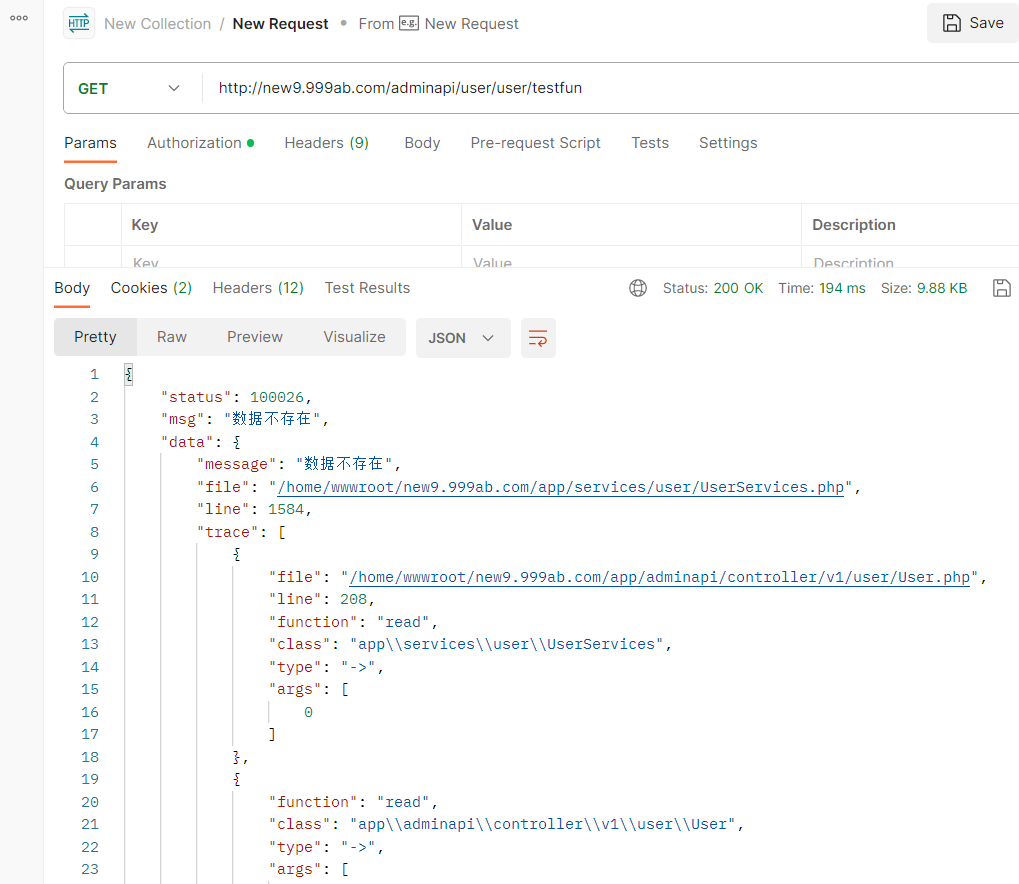Click the Size: 9.88 KB indicator

pyautogui.click(x=923, y=288)
